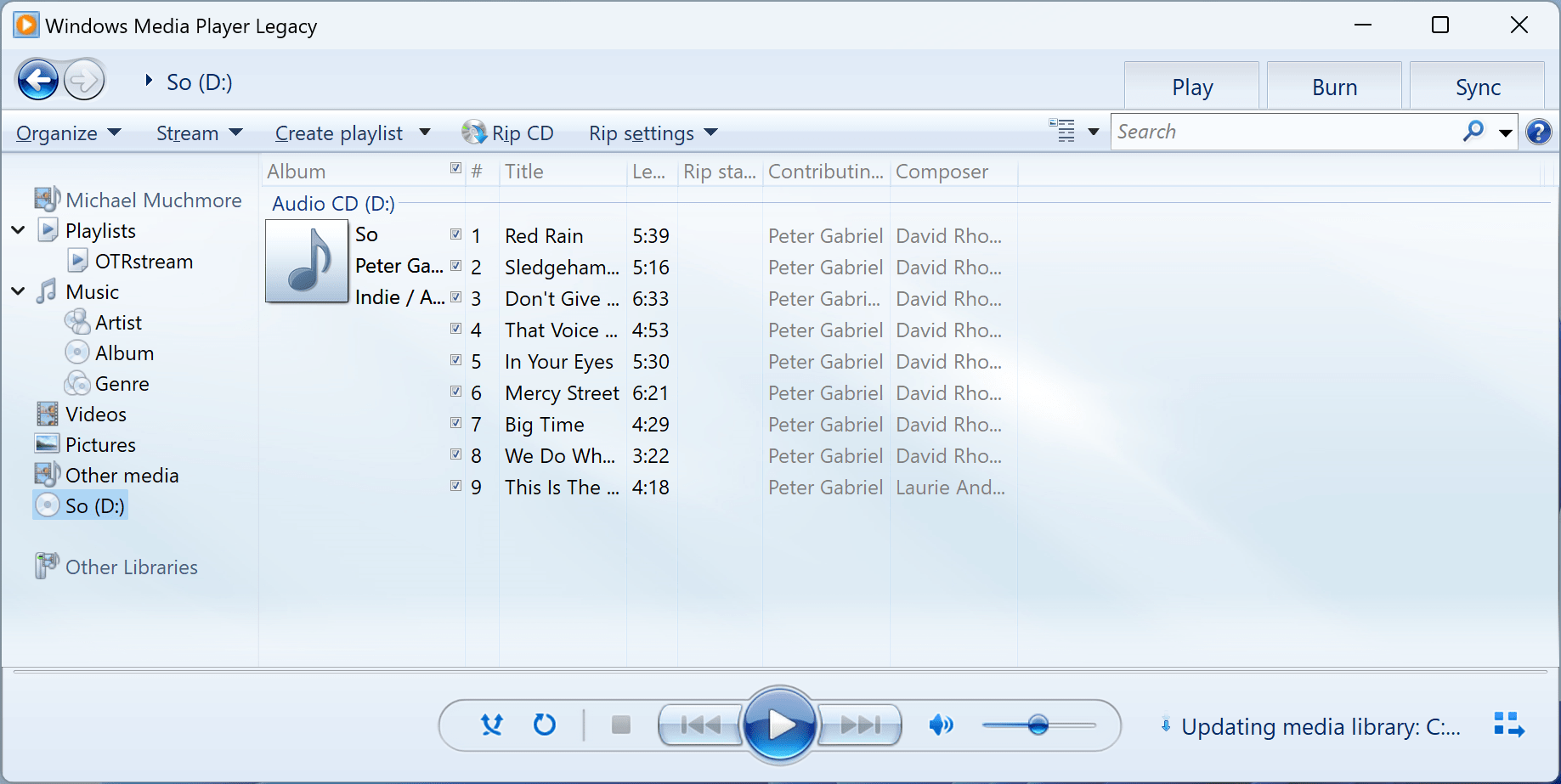Open the View options icon
The width and height of the screenshot is (1561, 784).
click(1062, 131)
